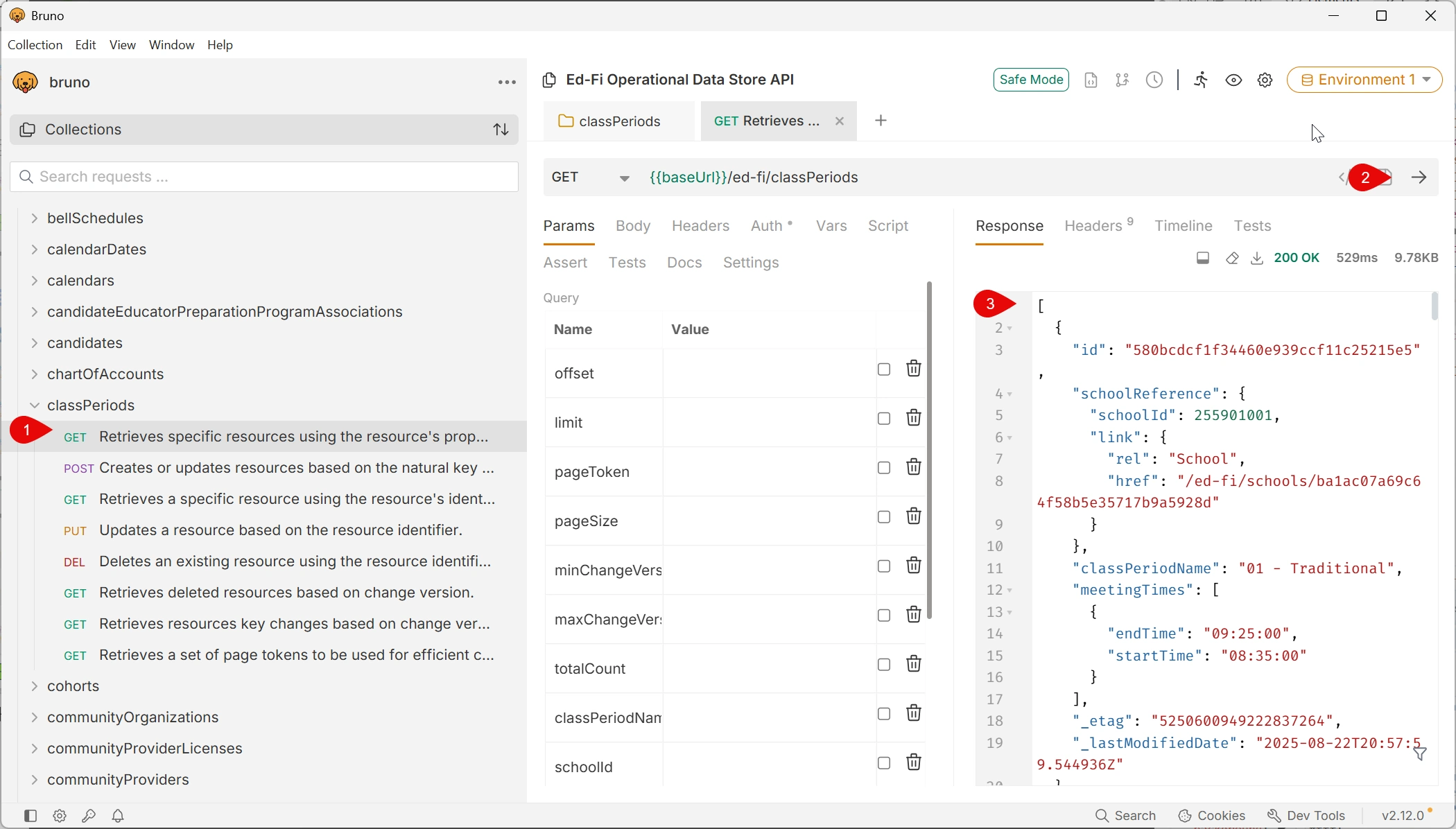Clear response with the eraser icon

[x=1232, y=259]
